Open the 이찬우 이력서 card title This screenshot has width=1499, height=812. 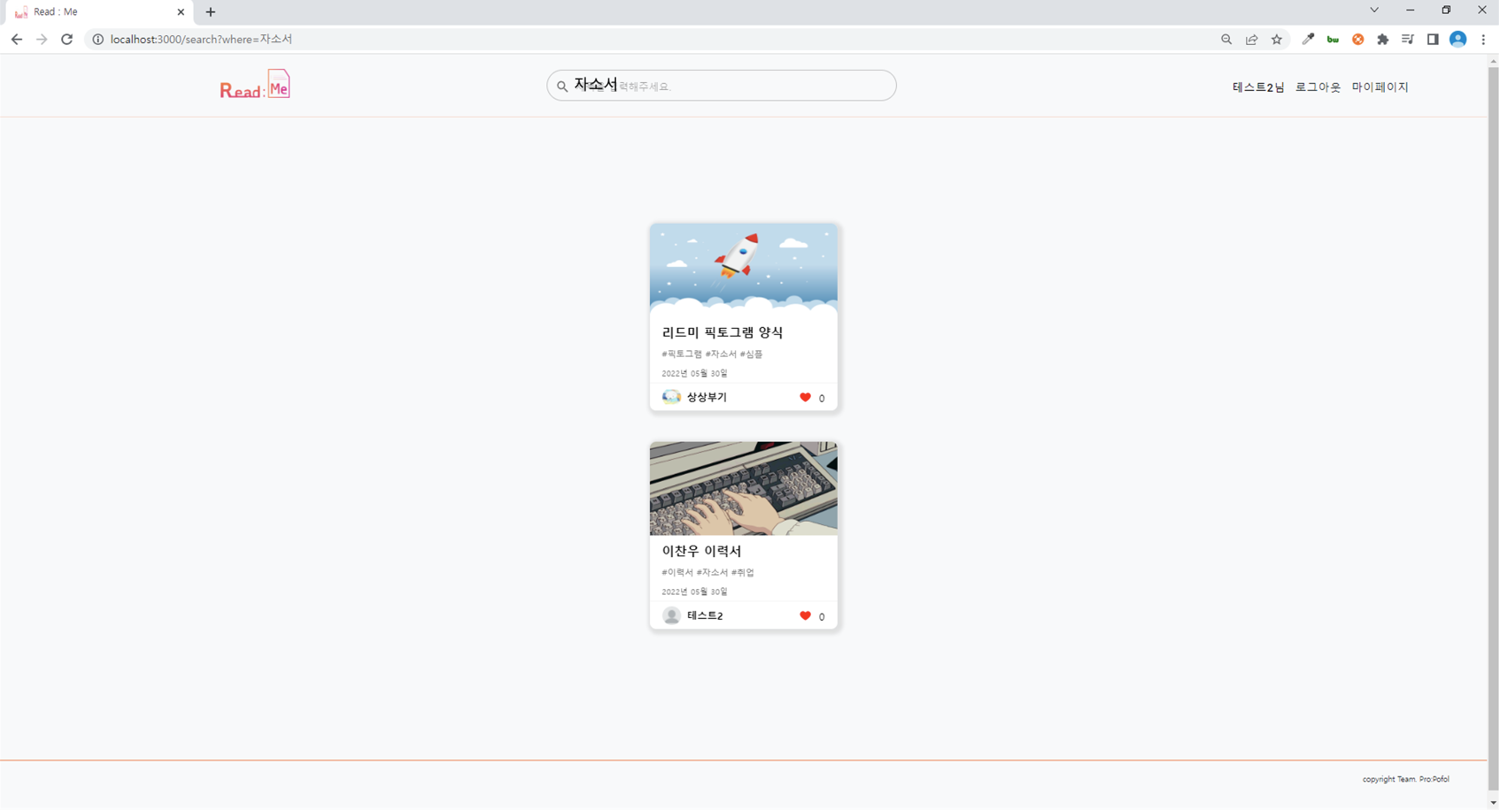pyautogui.click(x=701, y=551)
